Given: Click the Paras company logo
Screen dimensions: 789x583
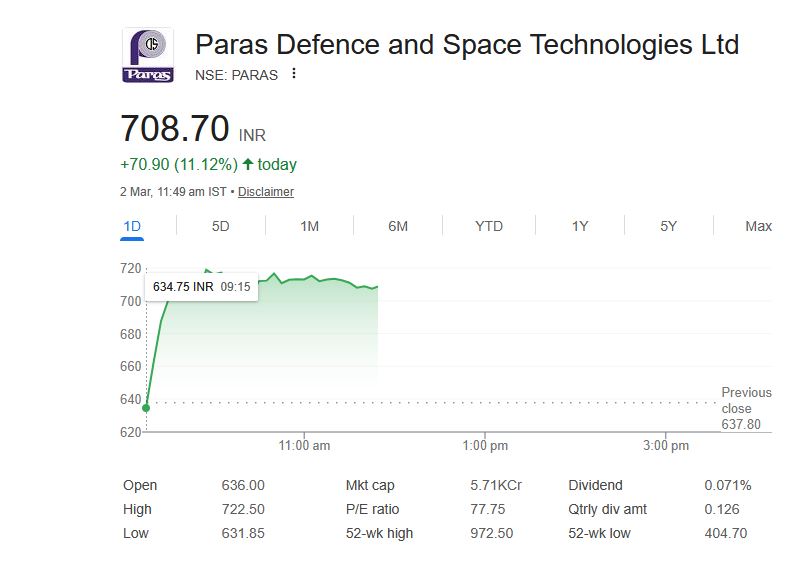Looking at the screenshot, I should 147,56.
